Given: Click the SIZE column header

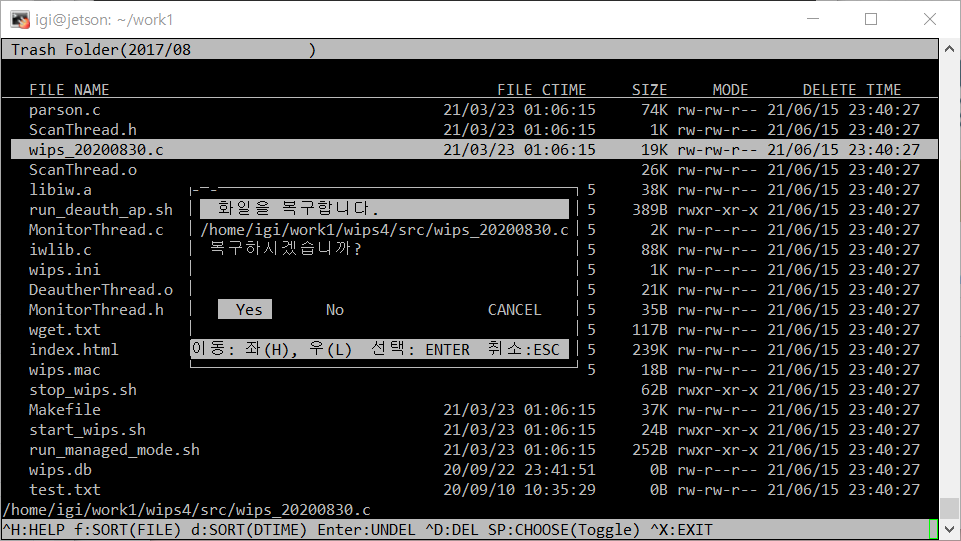Looking at the screenshot, I should click(650, 90).
